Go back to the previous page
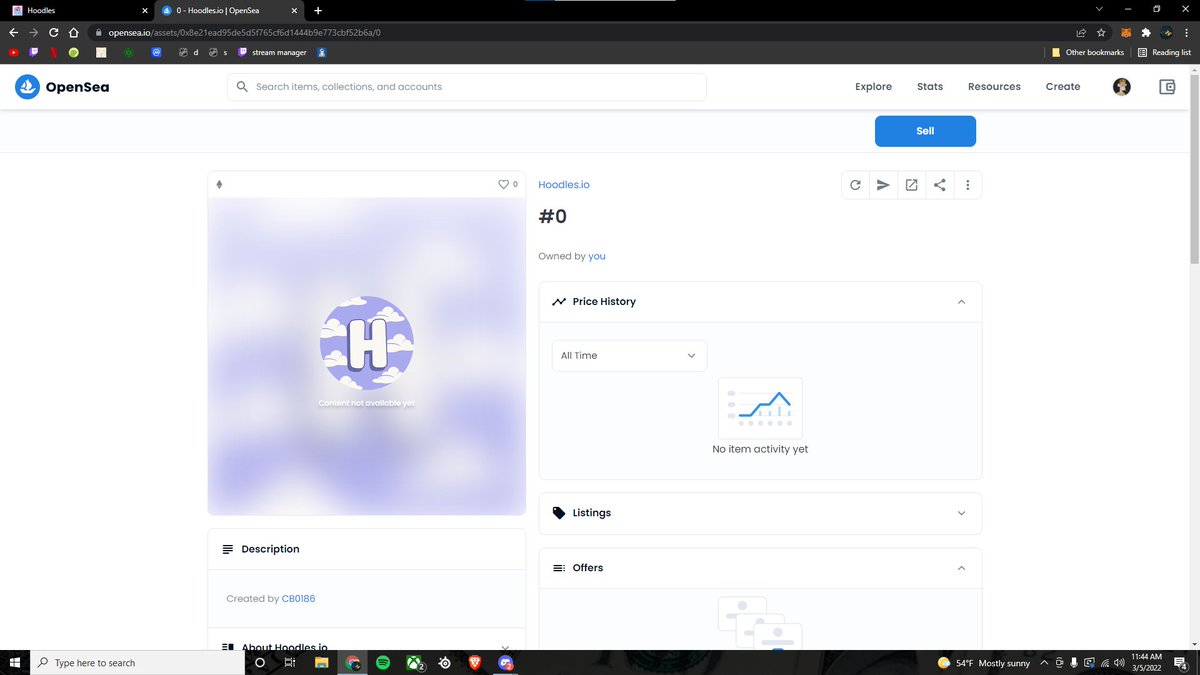The height and width of the screenshot is (675, 1200). 13,32
